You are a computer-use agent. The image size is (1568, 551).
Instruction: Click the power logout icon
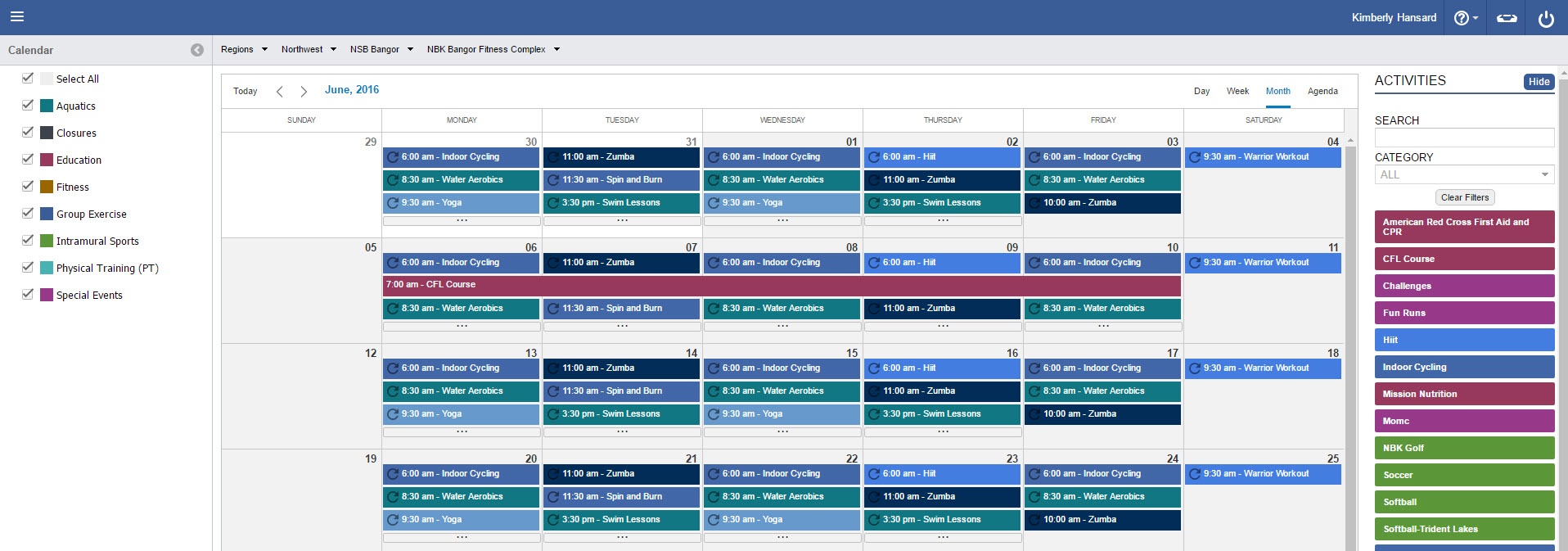coord(1546,19)
